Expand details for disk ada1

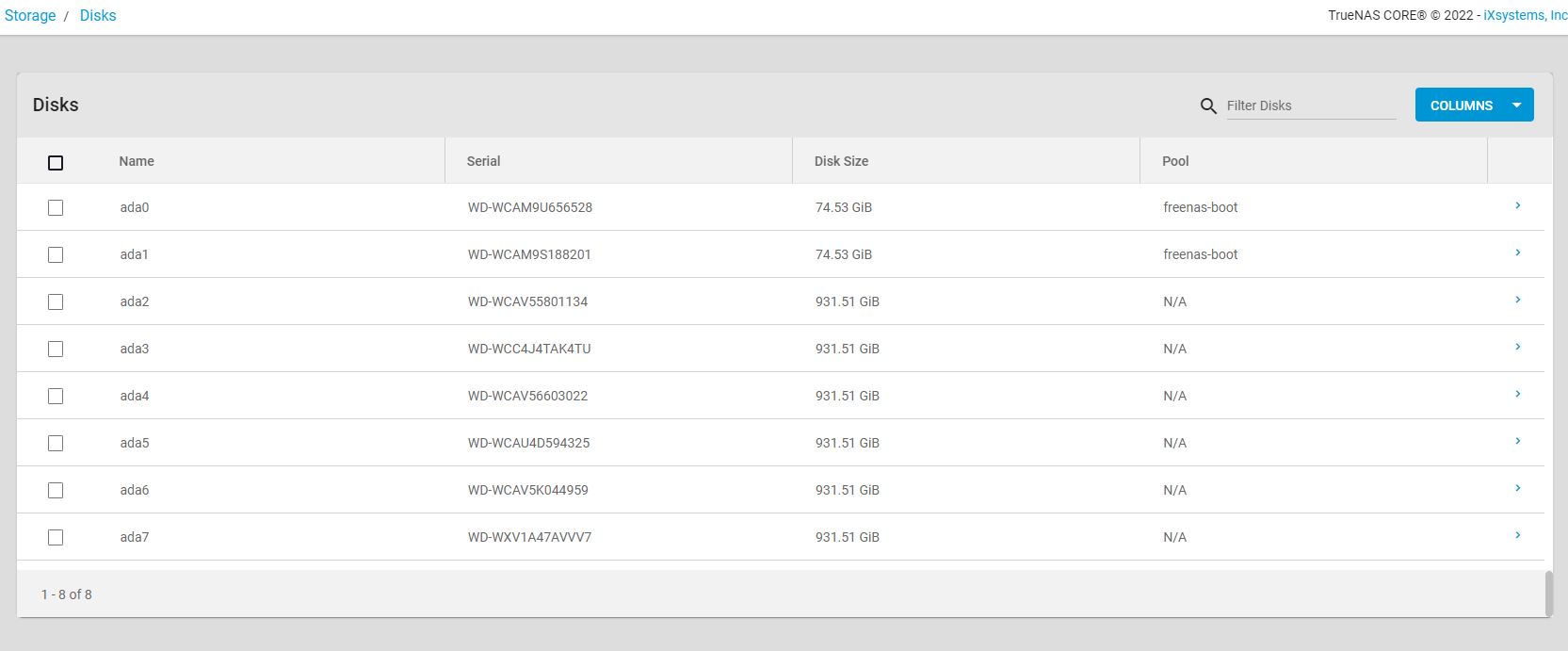click(x=1517, y=252)
